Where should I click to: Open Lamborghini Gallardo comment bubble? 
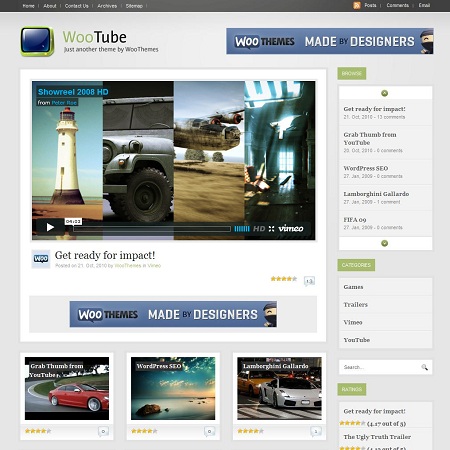click(x=316, y=431)
